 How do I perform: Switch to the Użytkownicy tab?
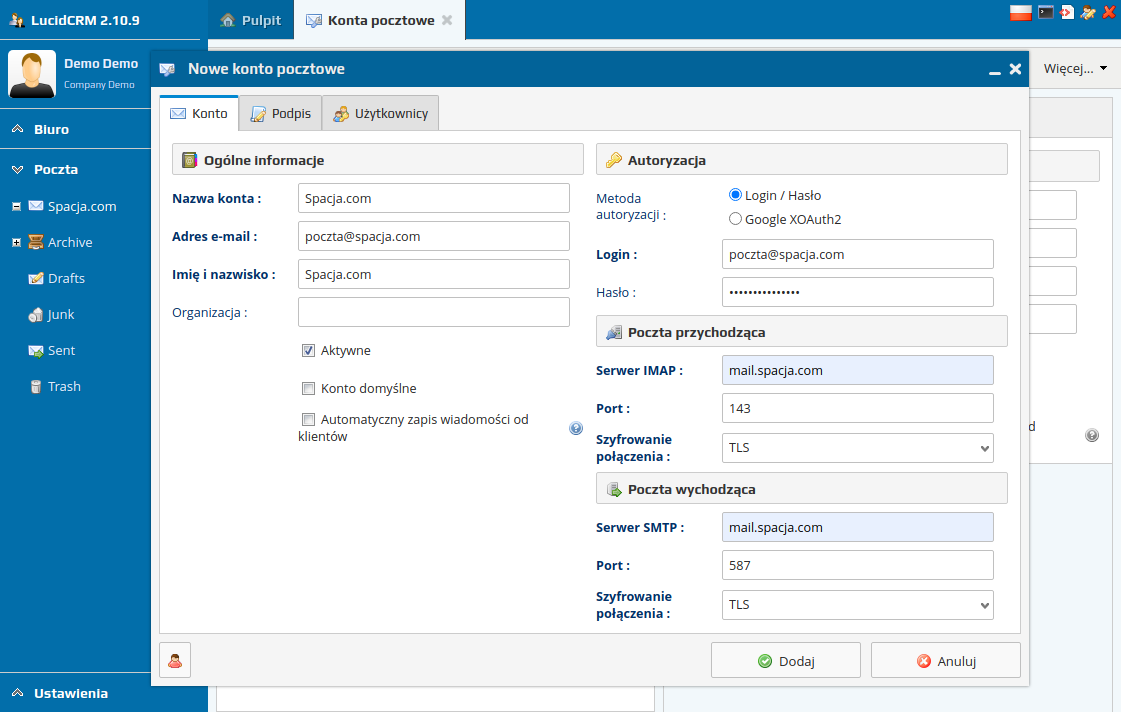(x=380, y=113)
